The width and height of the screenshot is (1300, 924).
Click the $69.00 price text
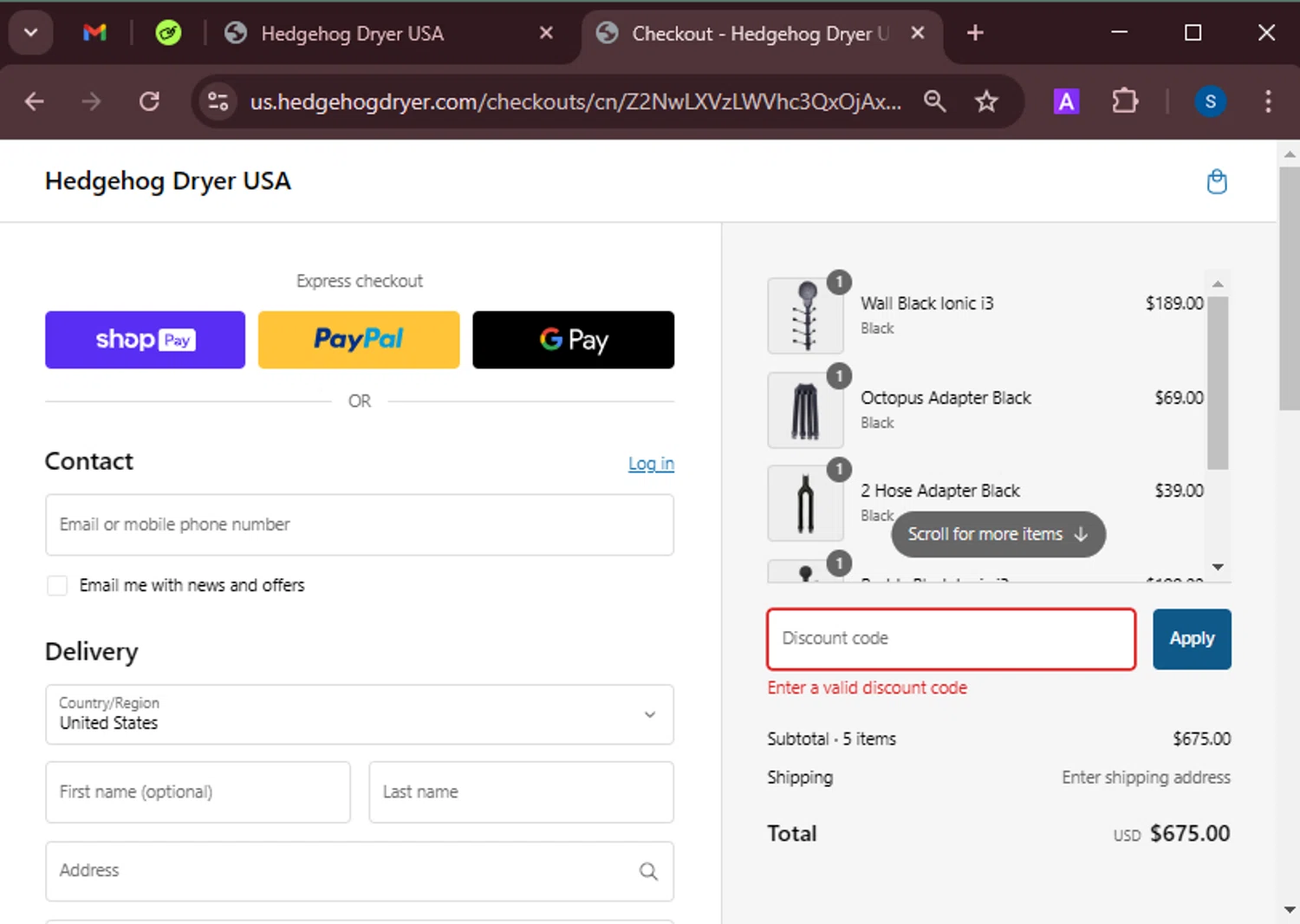click(1179, 398)
